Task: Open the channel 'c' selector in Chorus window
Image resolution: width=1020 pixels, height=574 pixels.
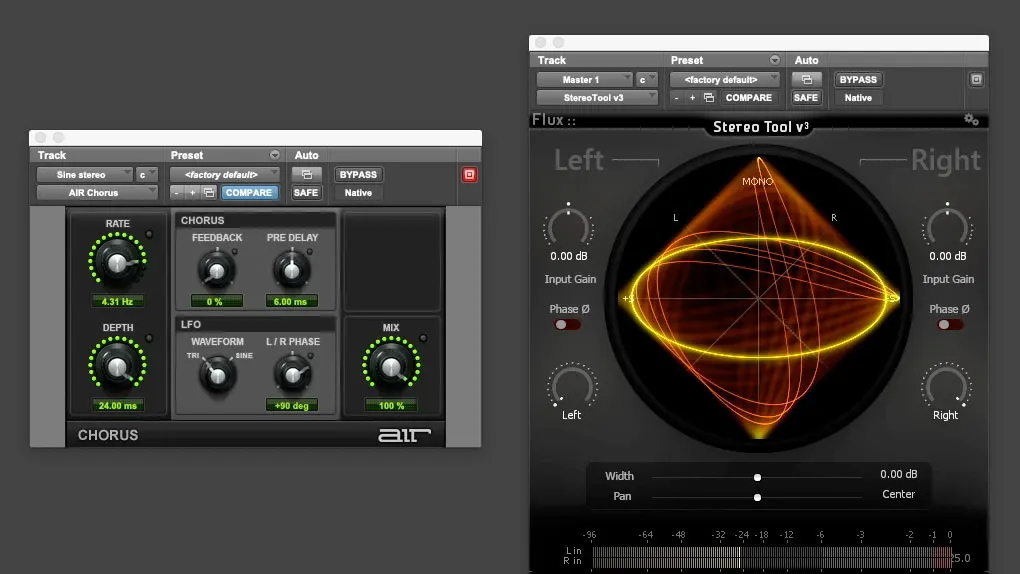Action: point(147,174)
